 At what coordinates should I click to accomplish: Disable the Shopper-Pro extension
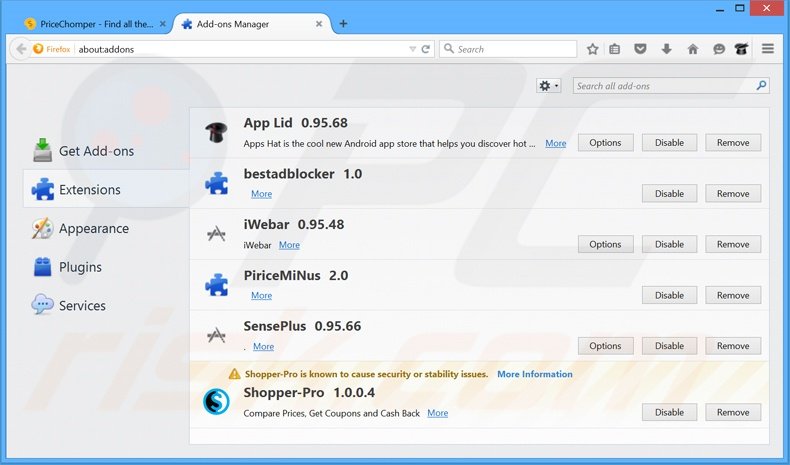(669, 412)
